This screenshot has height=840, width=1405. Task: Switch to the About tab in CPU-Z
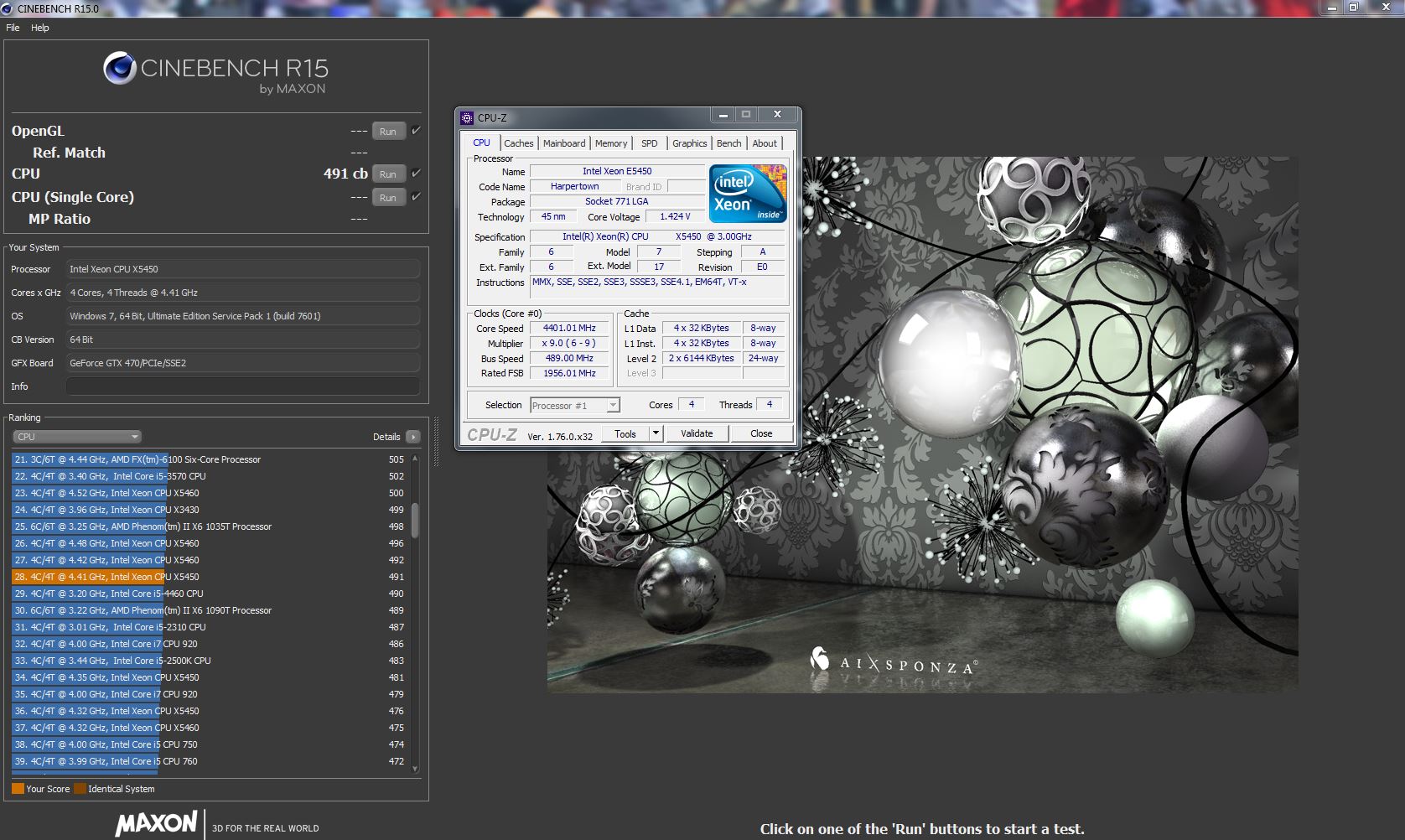coord(765,143)
